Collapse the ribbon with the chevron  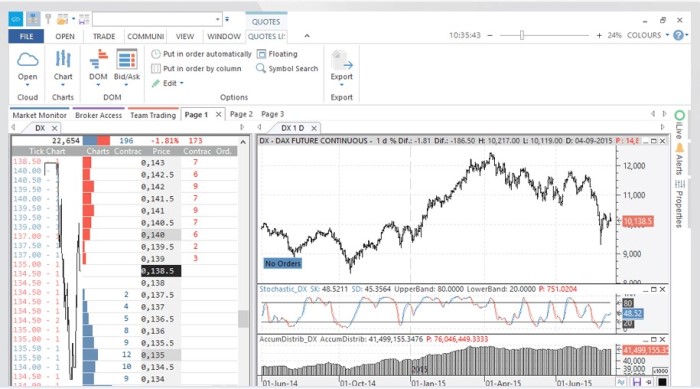click(307, 36)
